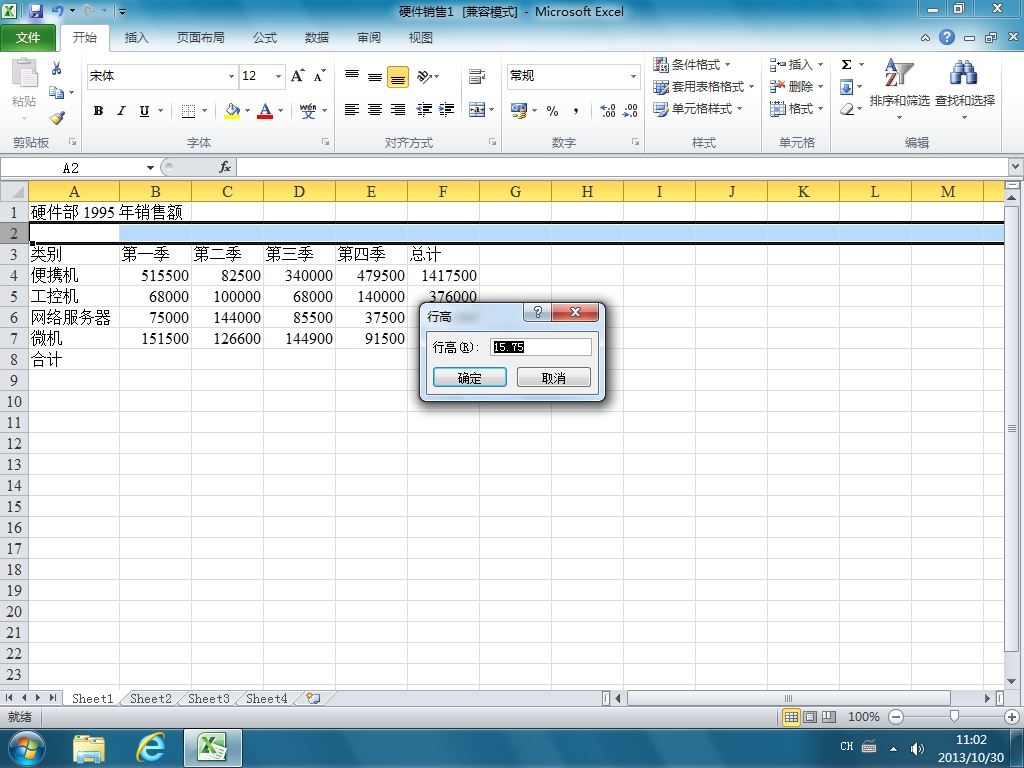This screenshot has height=768, width=1024.
Task: Toggle top vertical alignment
Action: click(352, 76)
